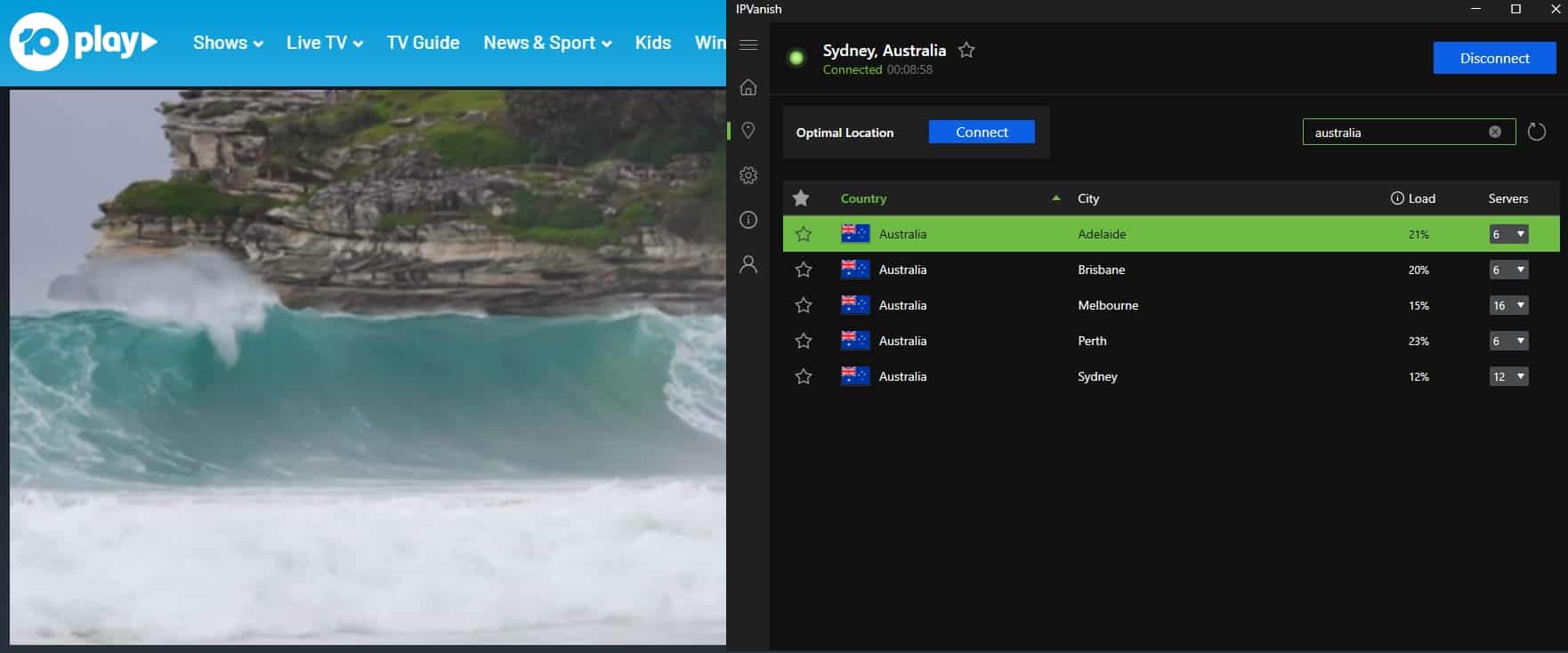Open Brisbane servers dropdown
The height and width of the screenshot is (653, 1568).
point(1508,270)
